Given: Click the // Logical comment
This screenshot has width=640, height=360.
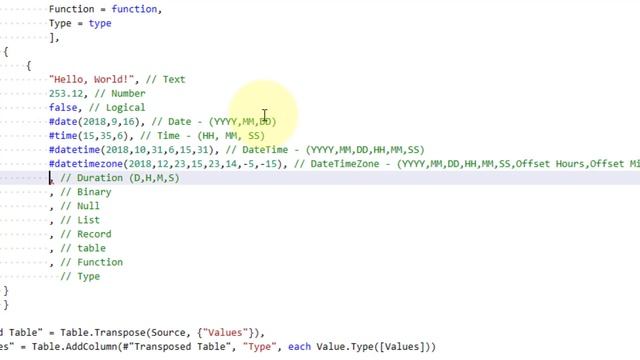Looking at the screenshot, I should pos(117,107).
